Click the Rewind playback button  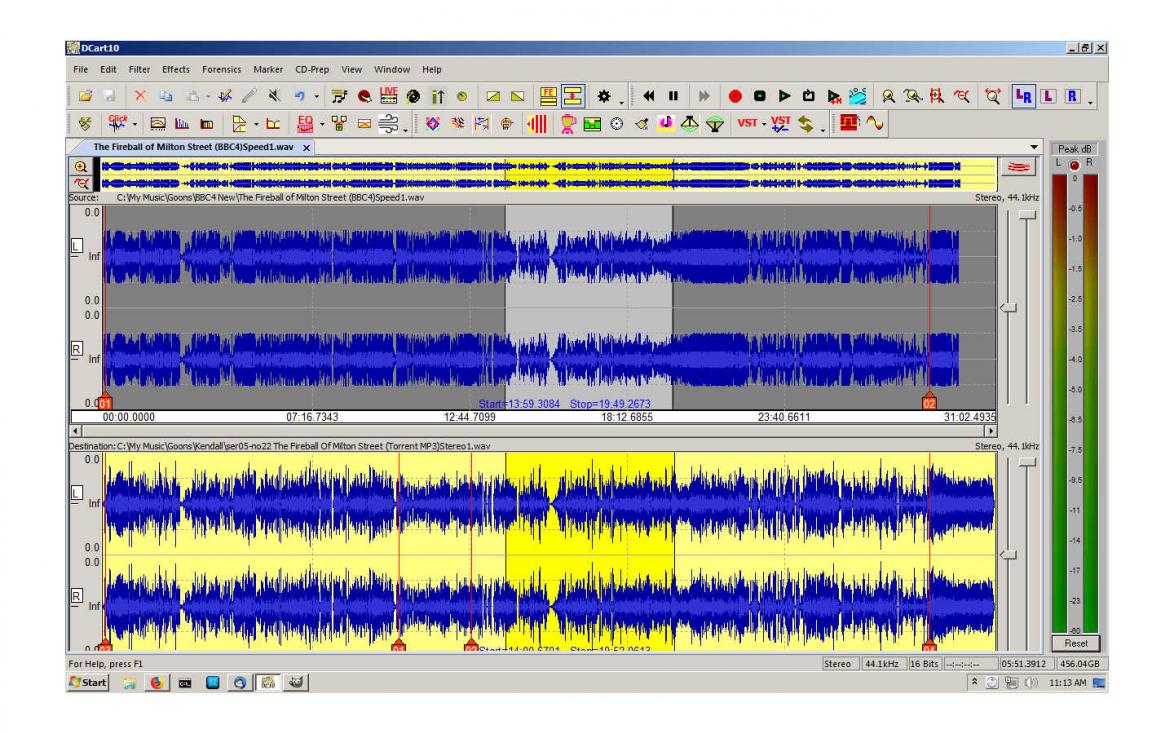649,96
